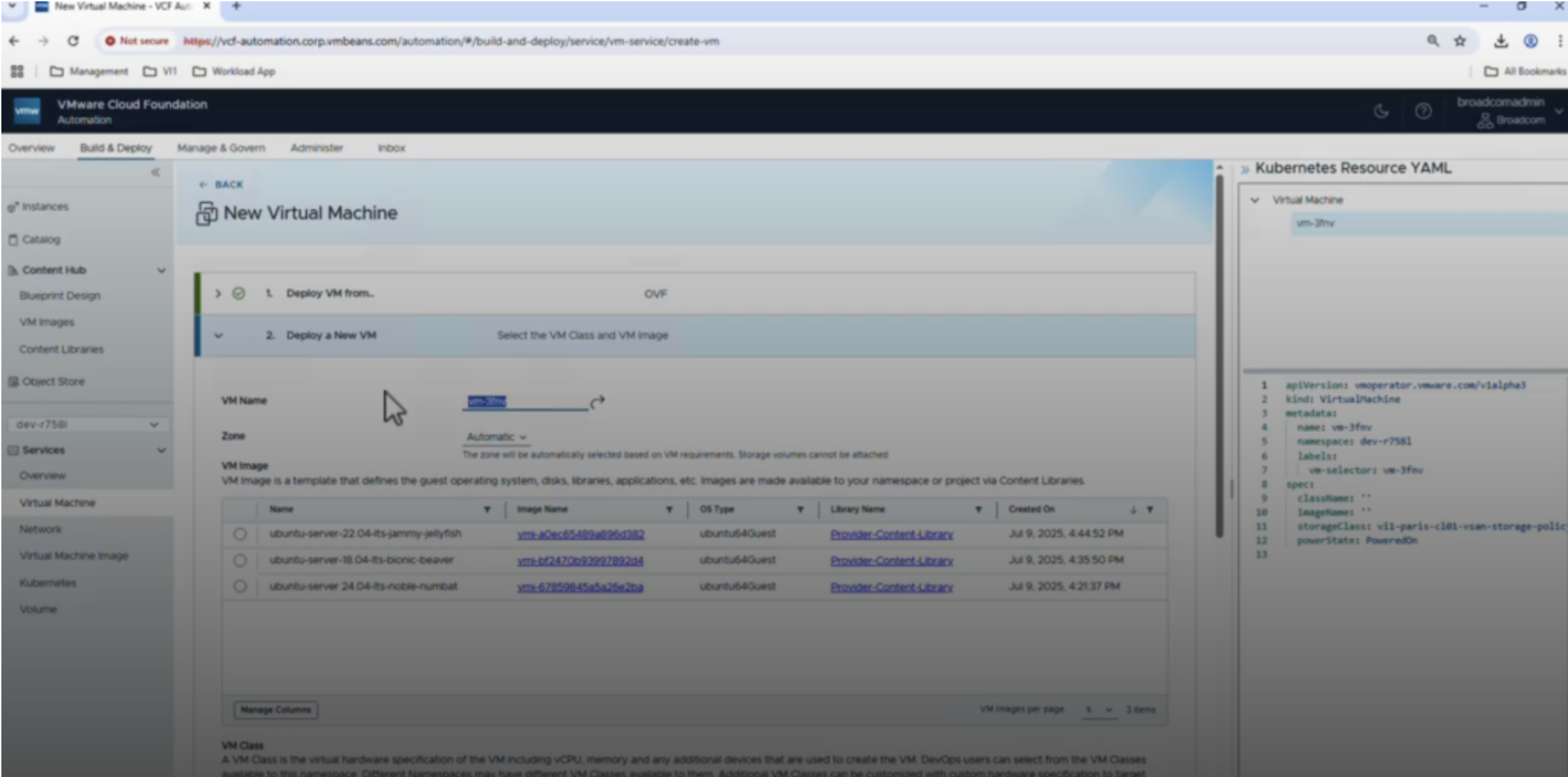The width and height of the screenshot is (1568, 777).
Task: Click the VMW logo in header
Action: (27, 111)
